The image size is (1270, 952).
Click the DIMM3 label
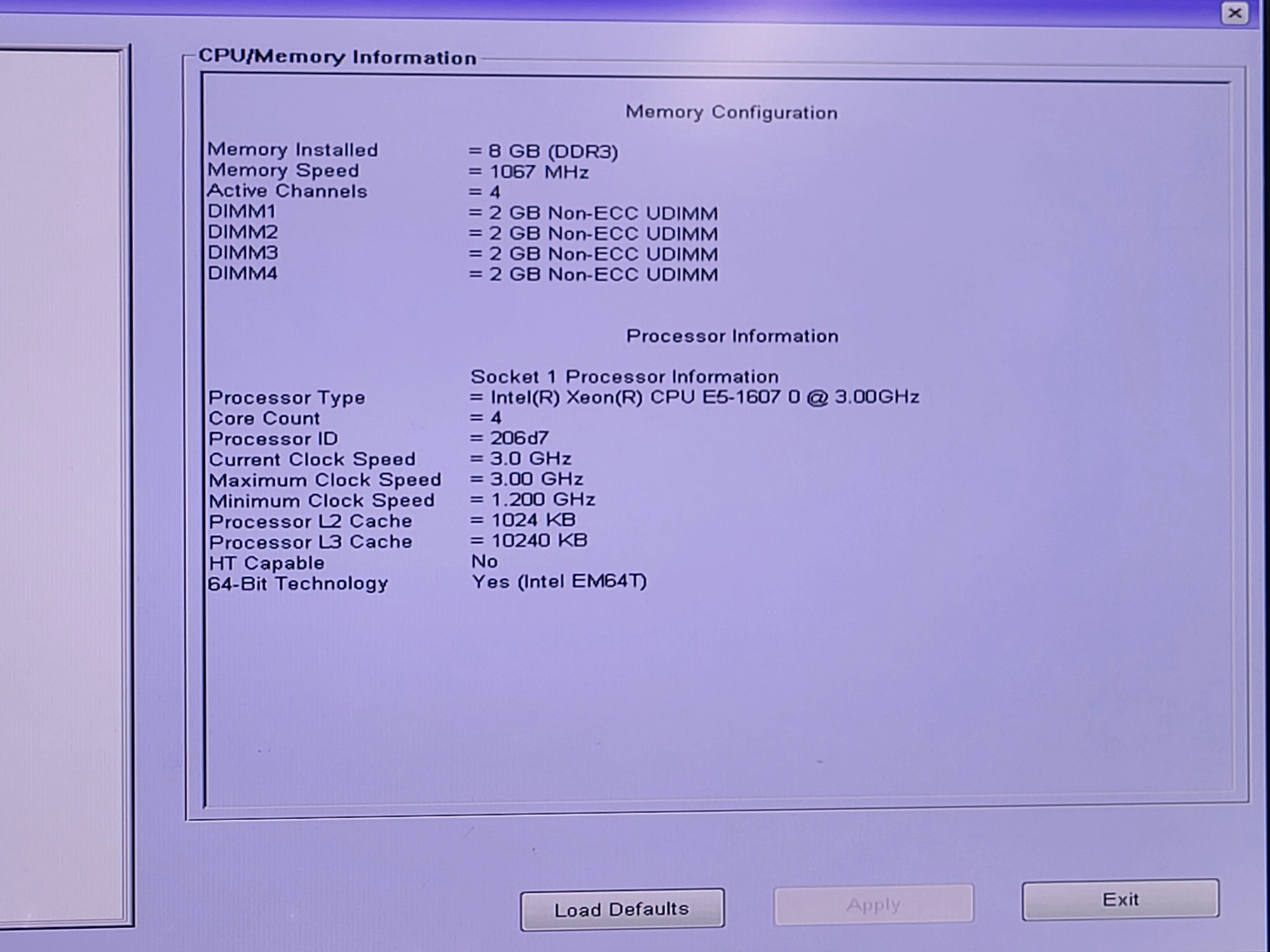(243, 253)
